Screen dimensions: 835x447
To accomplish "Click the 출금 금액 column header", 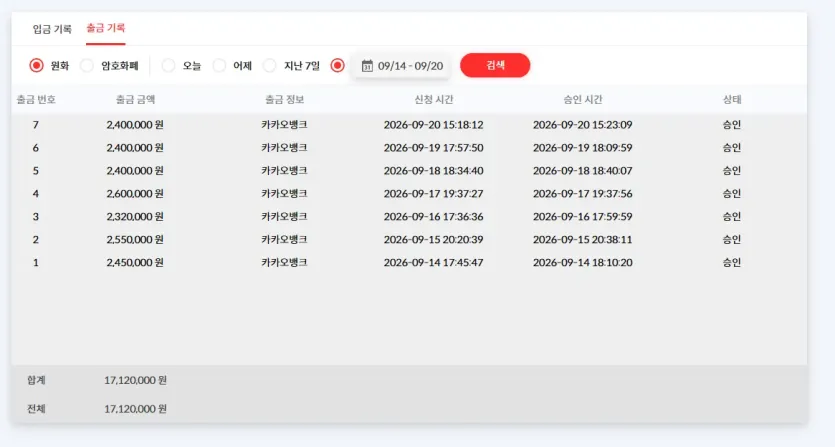I will pyautogui.click(x=135, y=100).
